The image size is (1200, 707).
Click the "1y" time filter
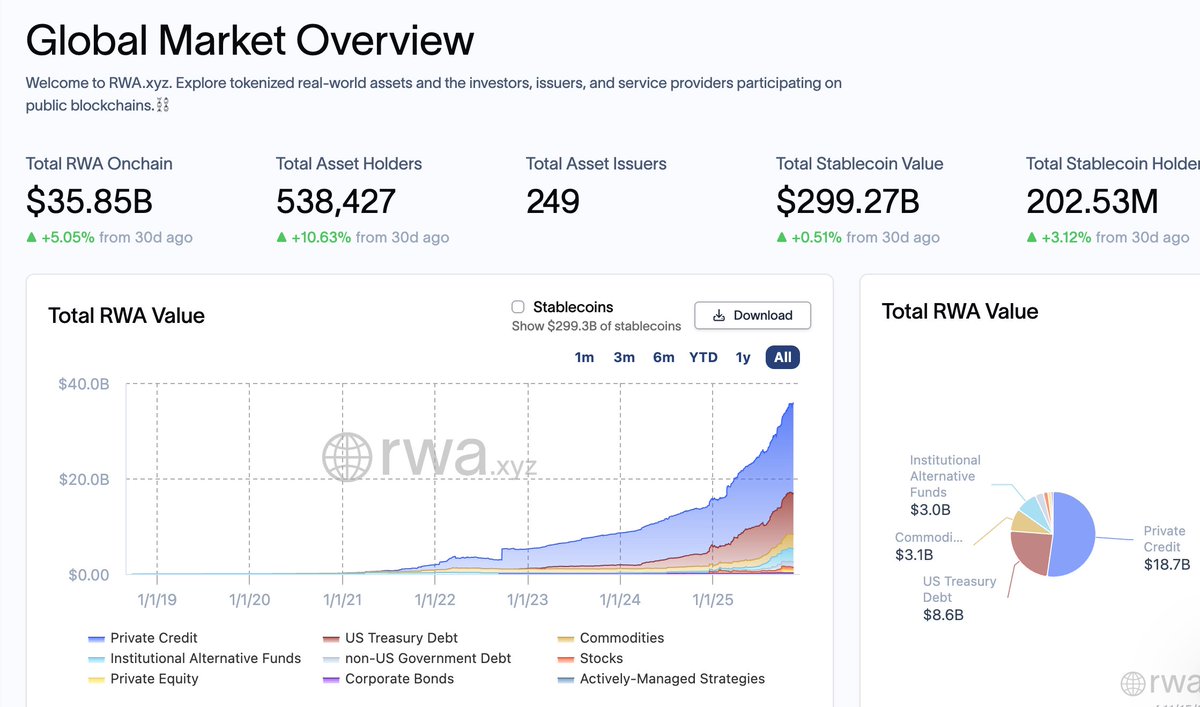point(743,357)
